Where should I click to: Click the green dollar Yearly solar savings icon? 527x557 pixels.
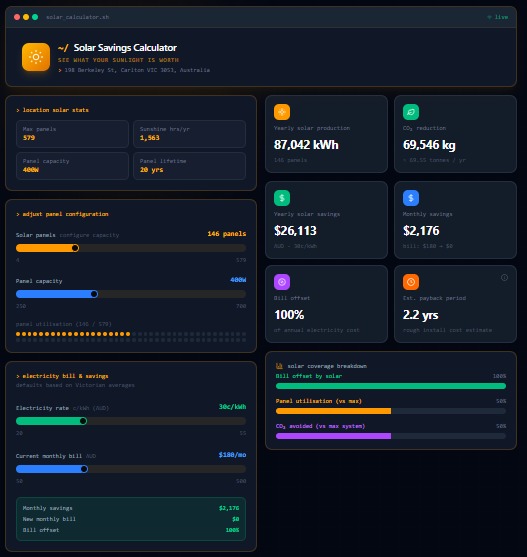282,198
